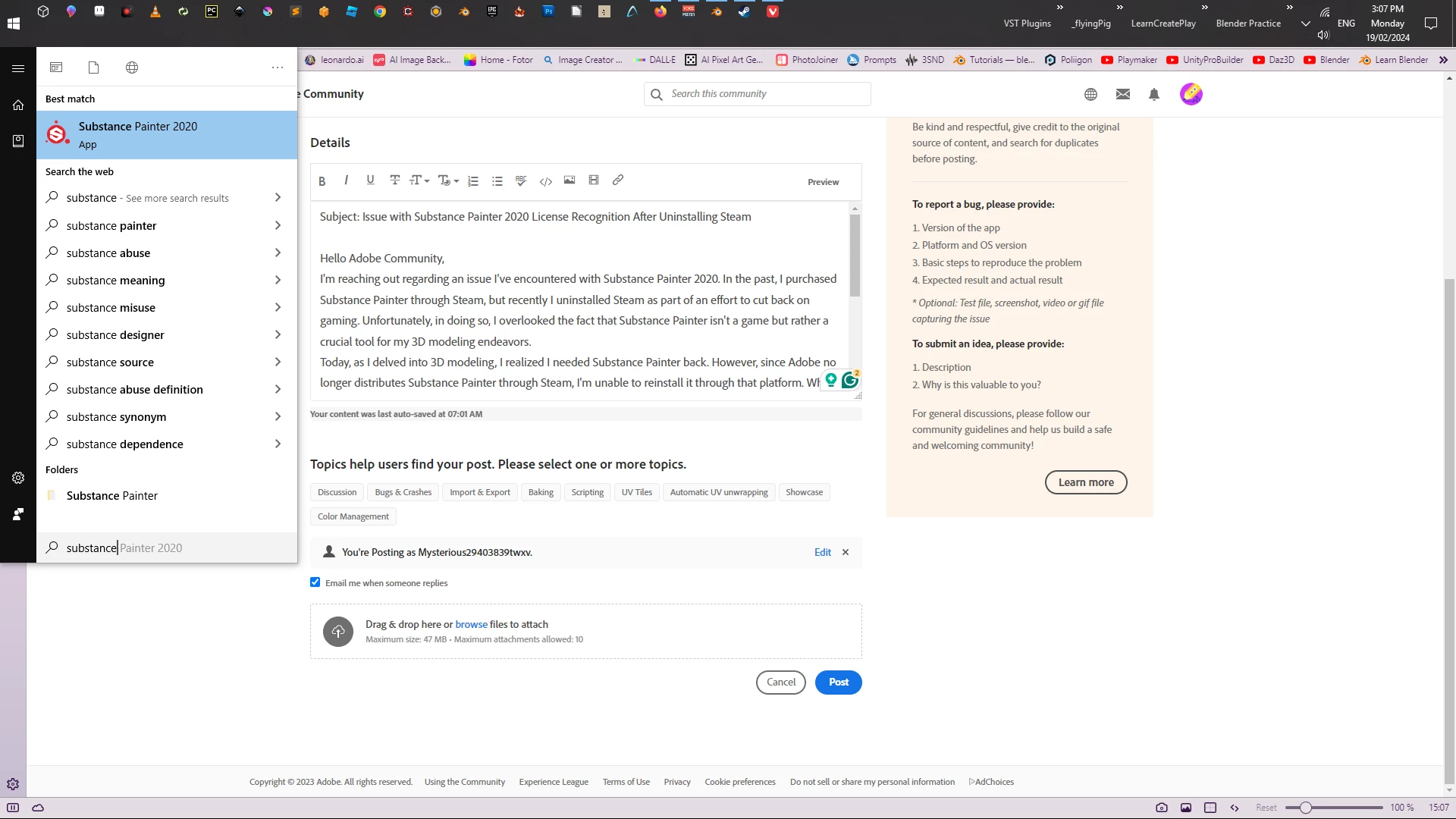This screenshot has width=1456, height=819.
Task: Insert numbered list in post
Action: 473,181
